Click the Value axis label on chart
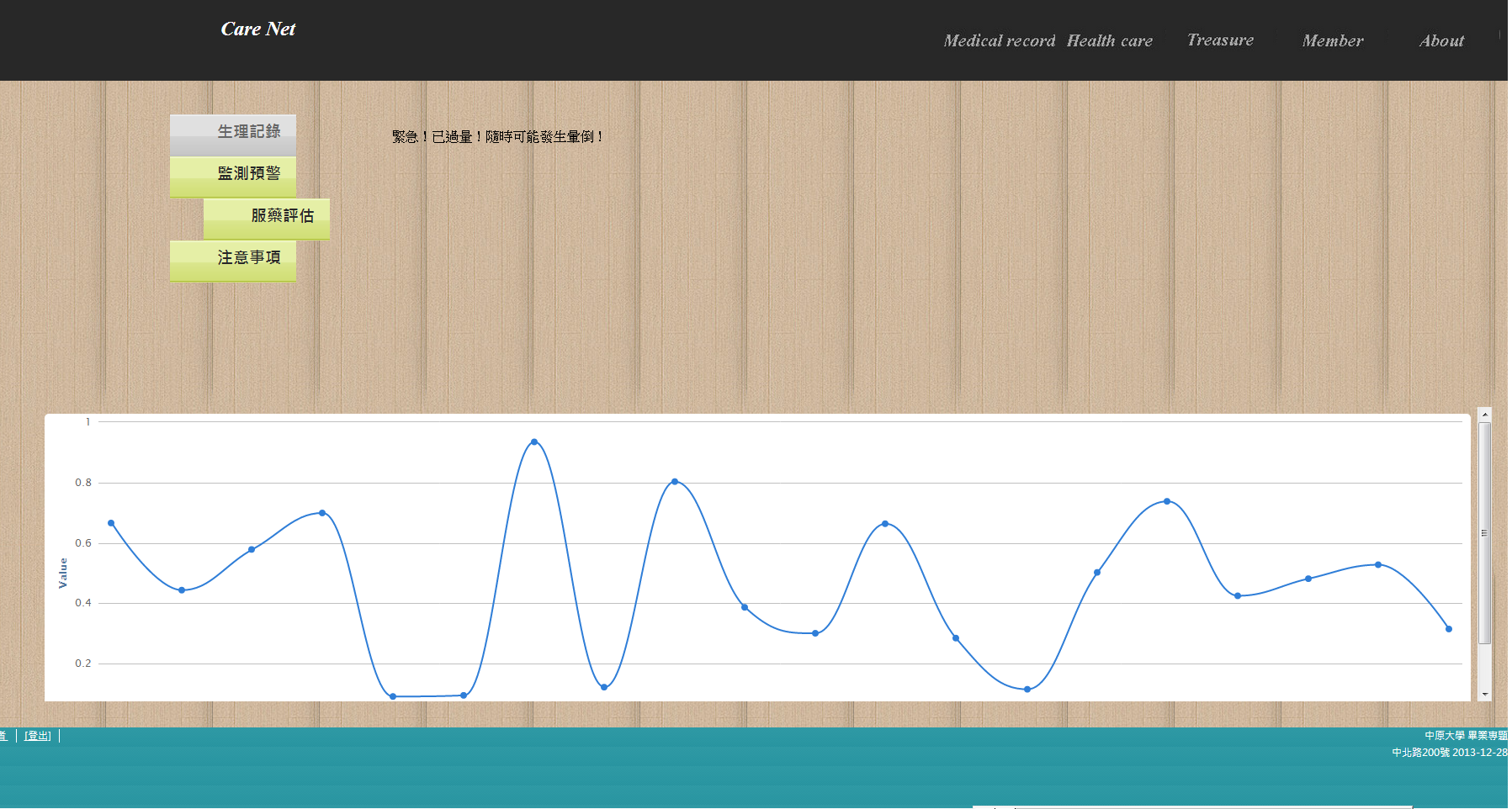The height and width of the screenshot is (809, 1512). point(63,573)
